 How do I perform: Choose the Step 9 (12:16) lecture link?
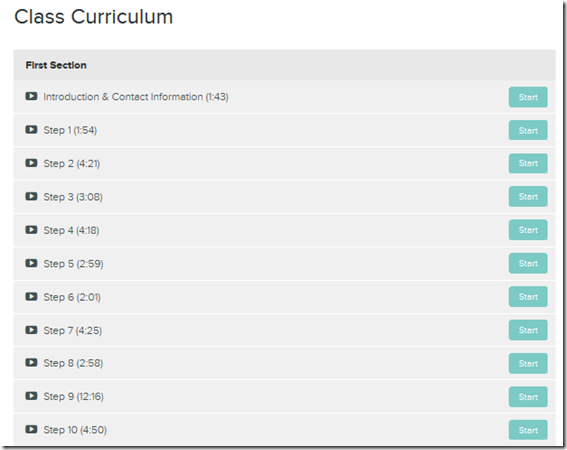click(73, 396)
